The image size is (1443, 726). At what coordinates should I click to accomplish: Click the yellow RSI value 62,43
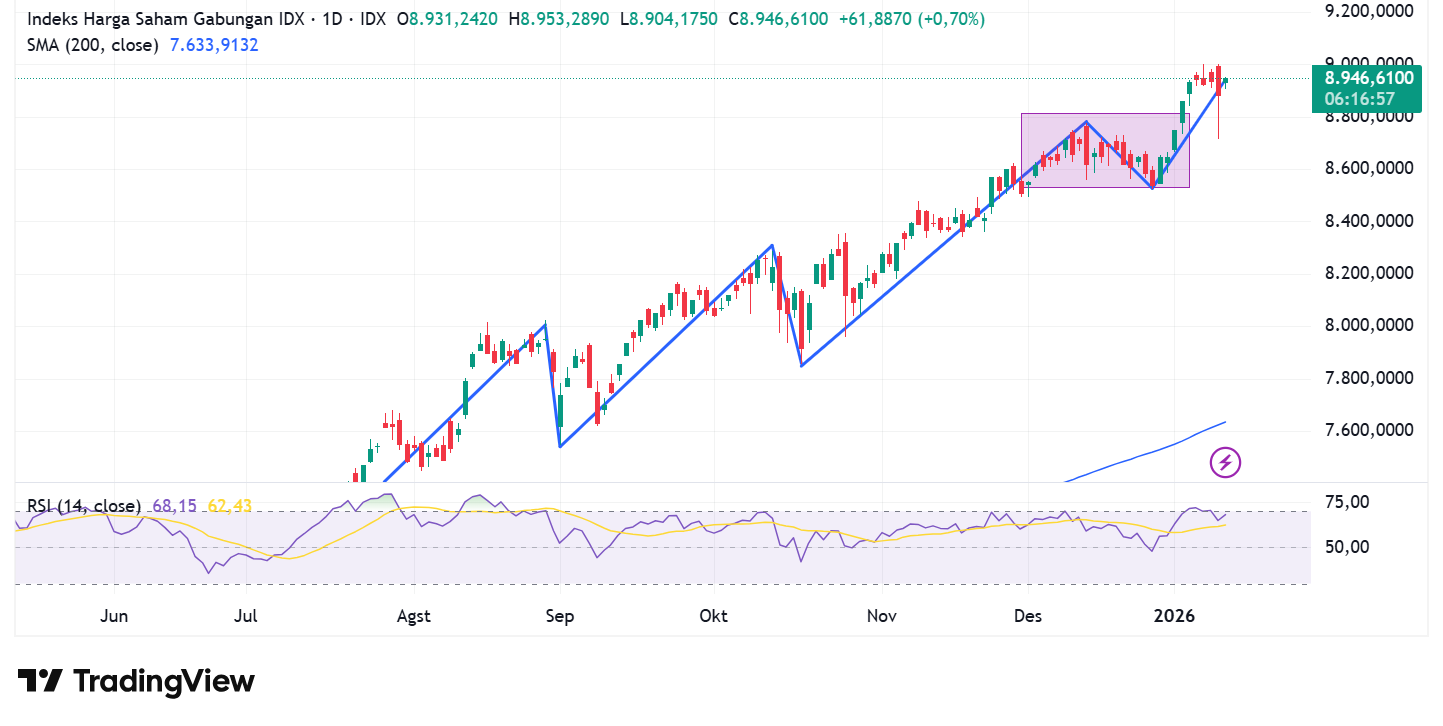(x=229, y=506)
